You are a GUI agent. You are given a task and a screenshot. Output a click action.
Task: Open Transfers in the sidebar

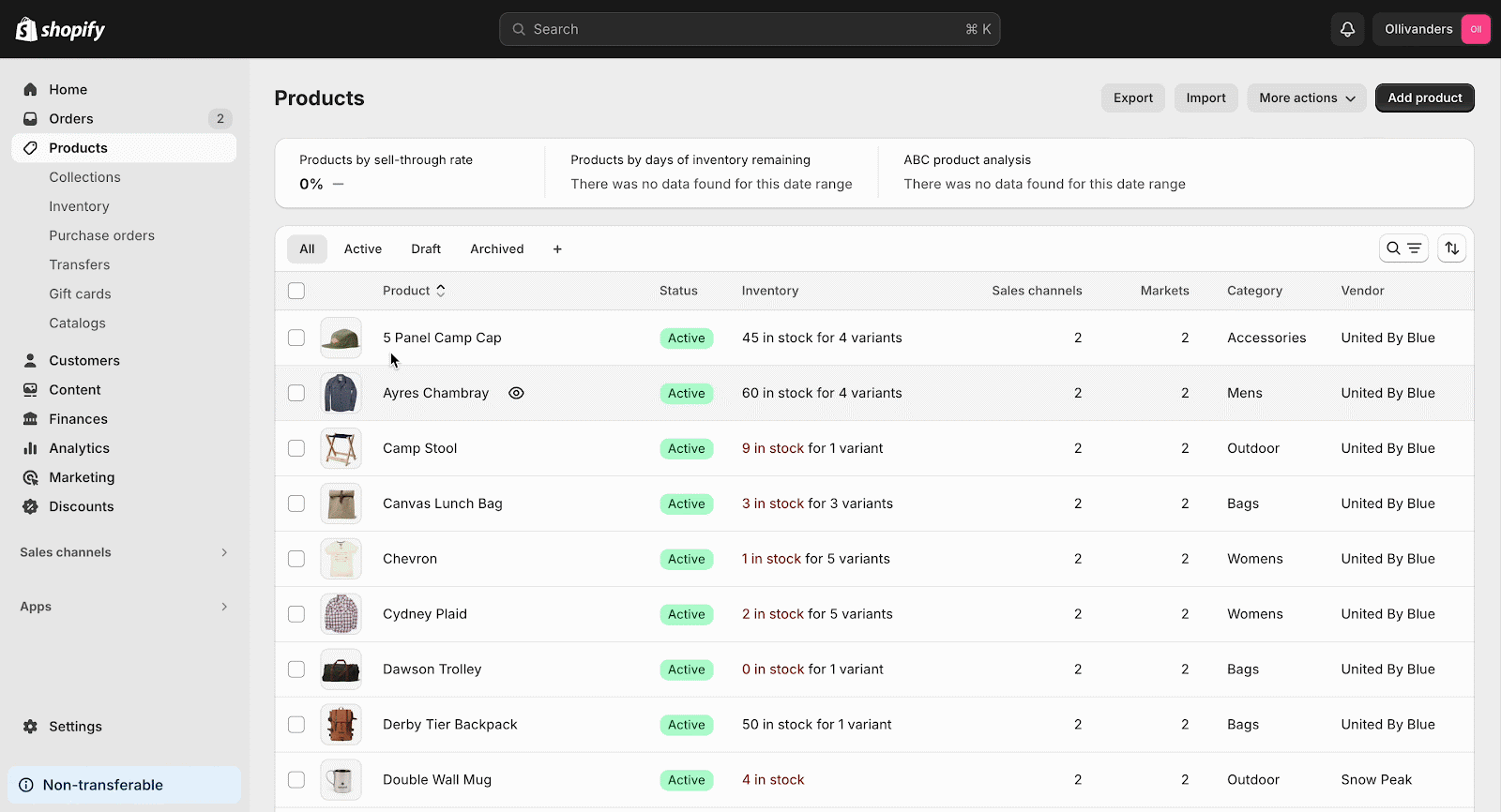pos(80,264)
